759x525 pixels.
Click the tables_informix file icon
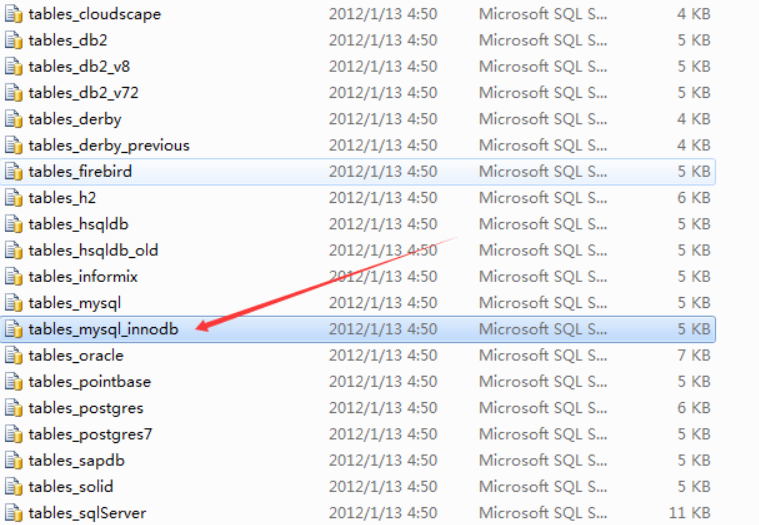[14, 276]
